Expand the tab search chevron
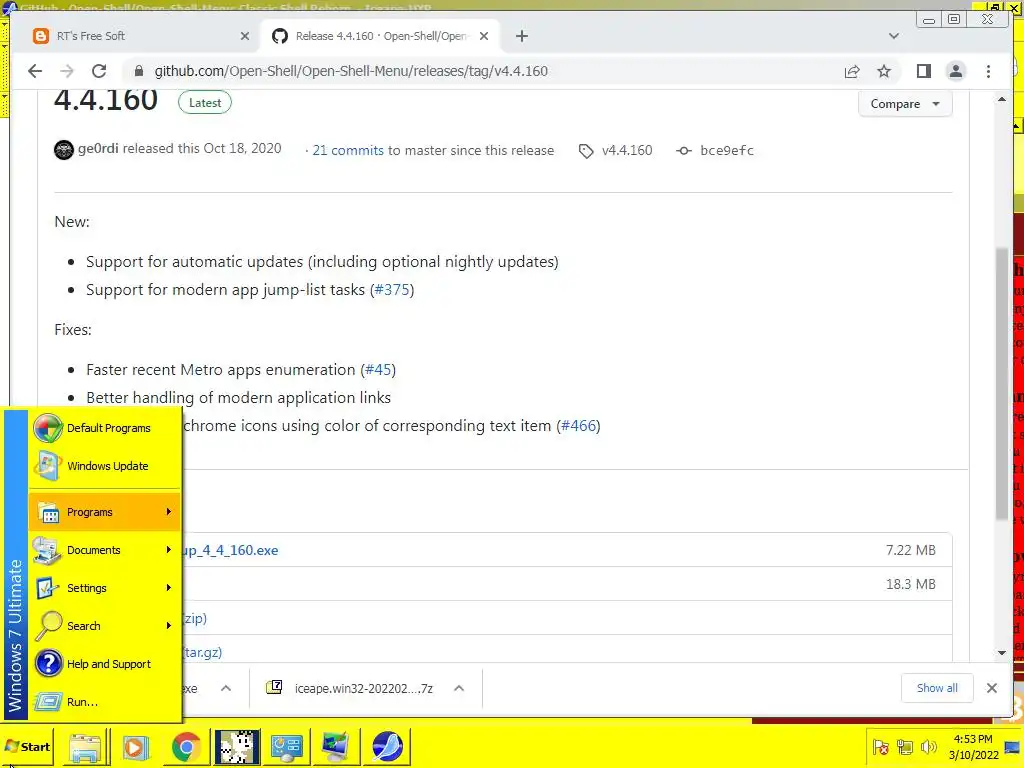Image resolution: width=1024 pixels, height=768 pixels. 893,36
